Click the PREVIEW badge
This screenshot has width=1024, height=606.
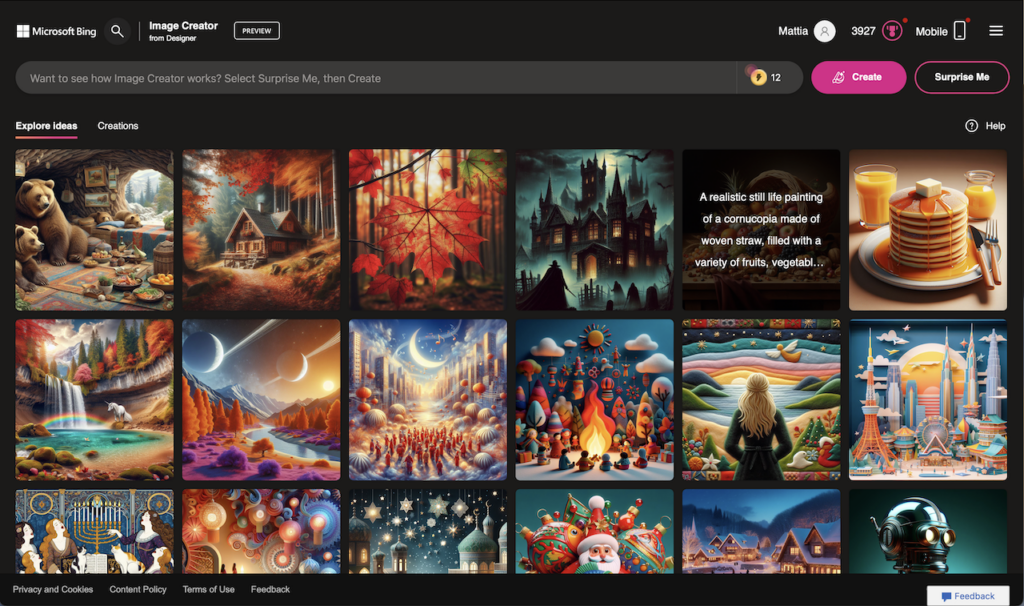[x=257, y=31]
